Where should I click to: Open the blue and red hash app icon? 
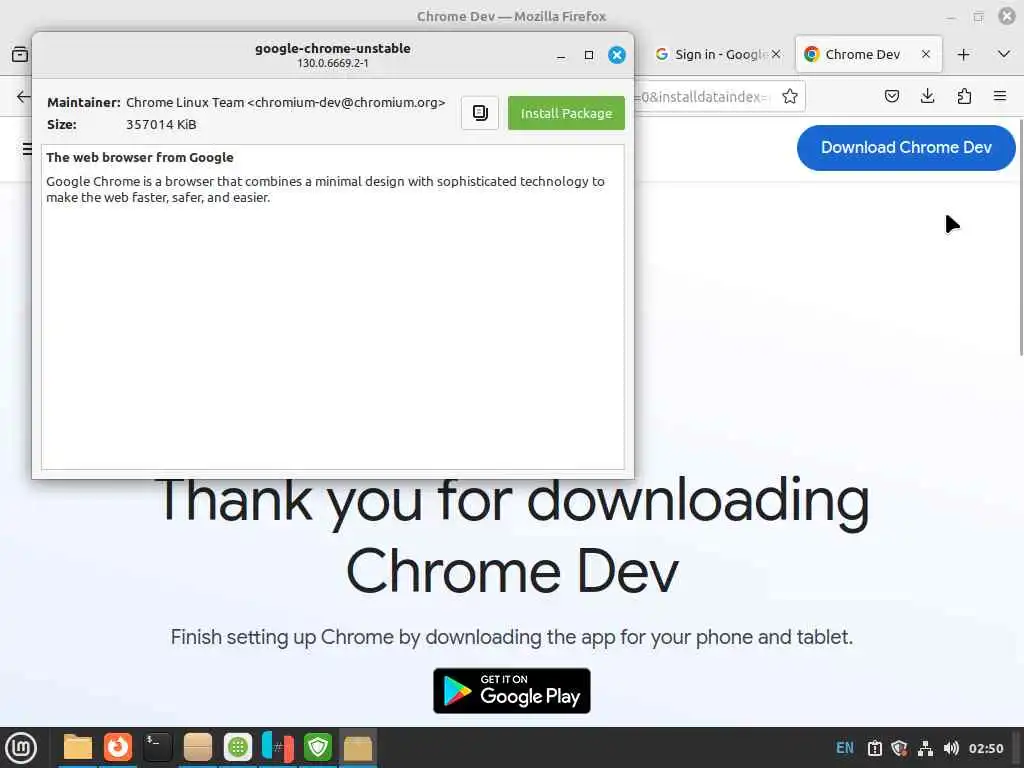[278, 747]
